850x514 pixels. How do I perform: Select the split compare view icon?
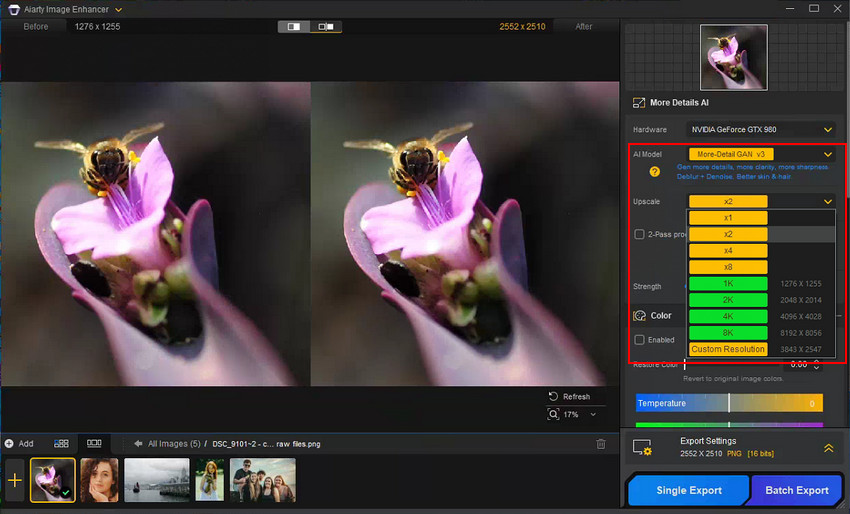tap(325, 27)
